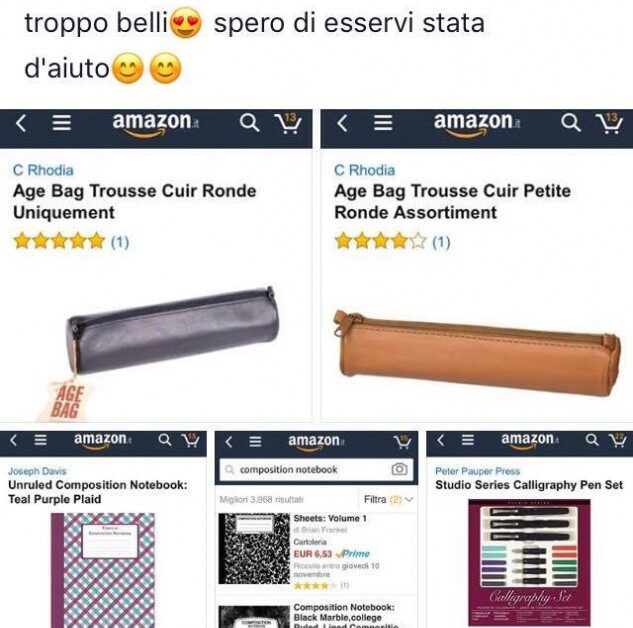633x628 pixels.
Task: Go back using arrow above Ronde Uniquement listing
Action: (x=21, y=123)
